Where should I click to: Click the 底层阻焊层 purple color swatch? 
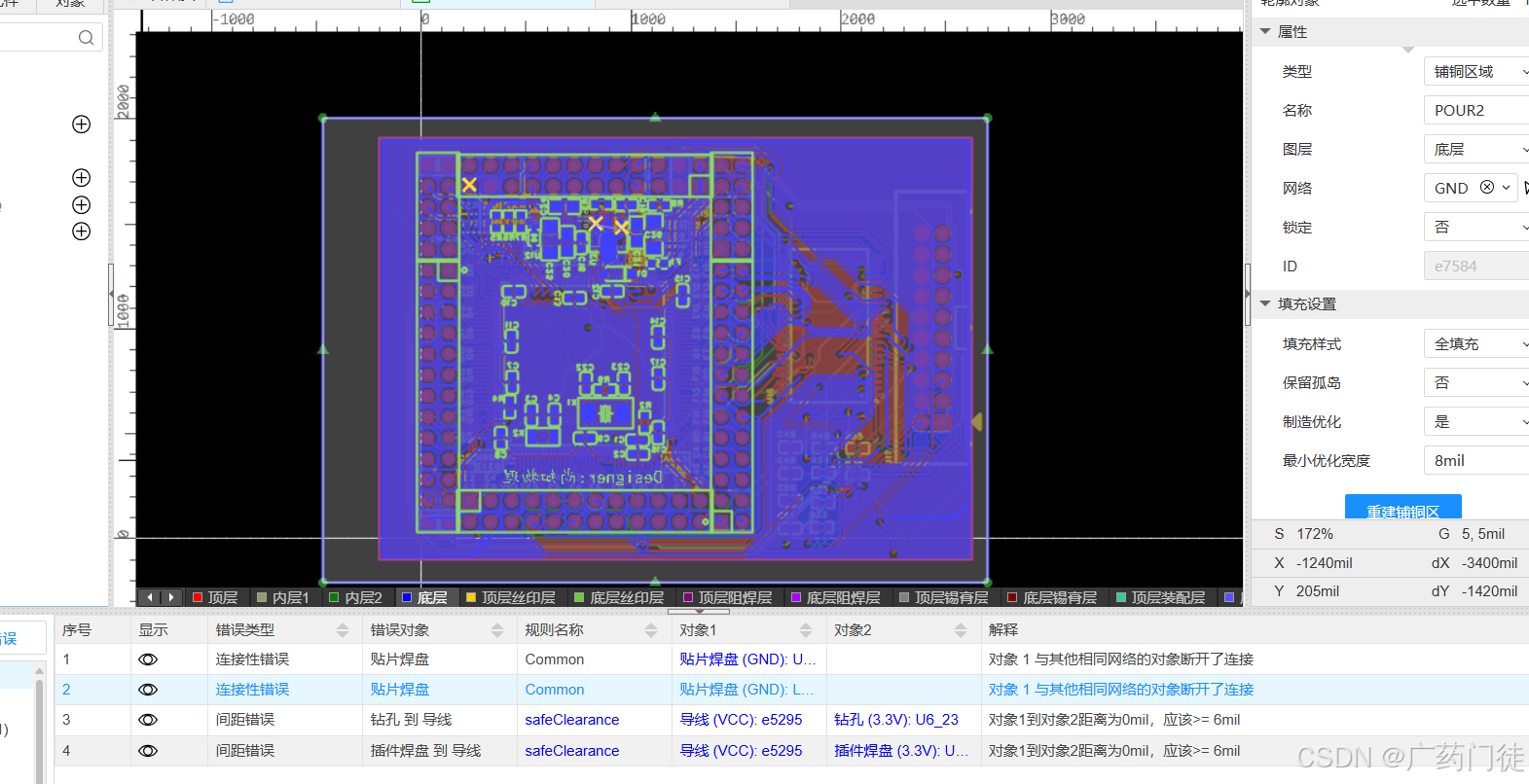coord(796,597)
